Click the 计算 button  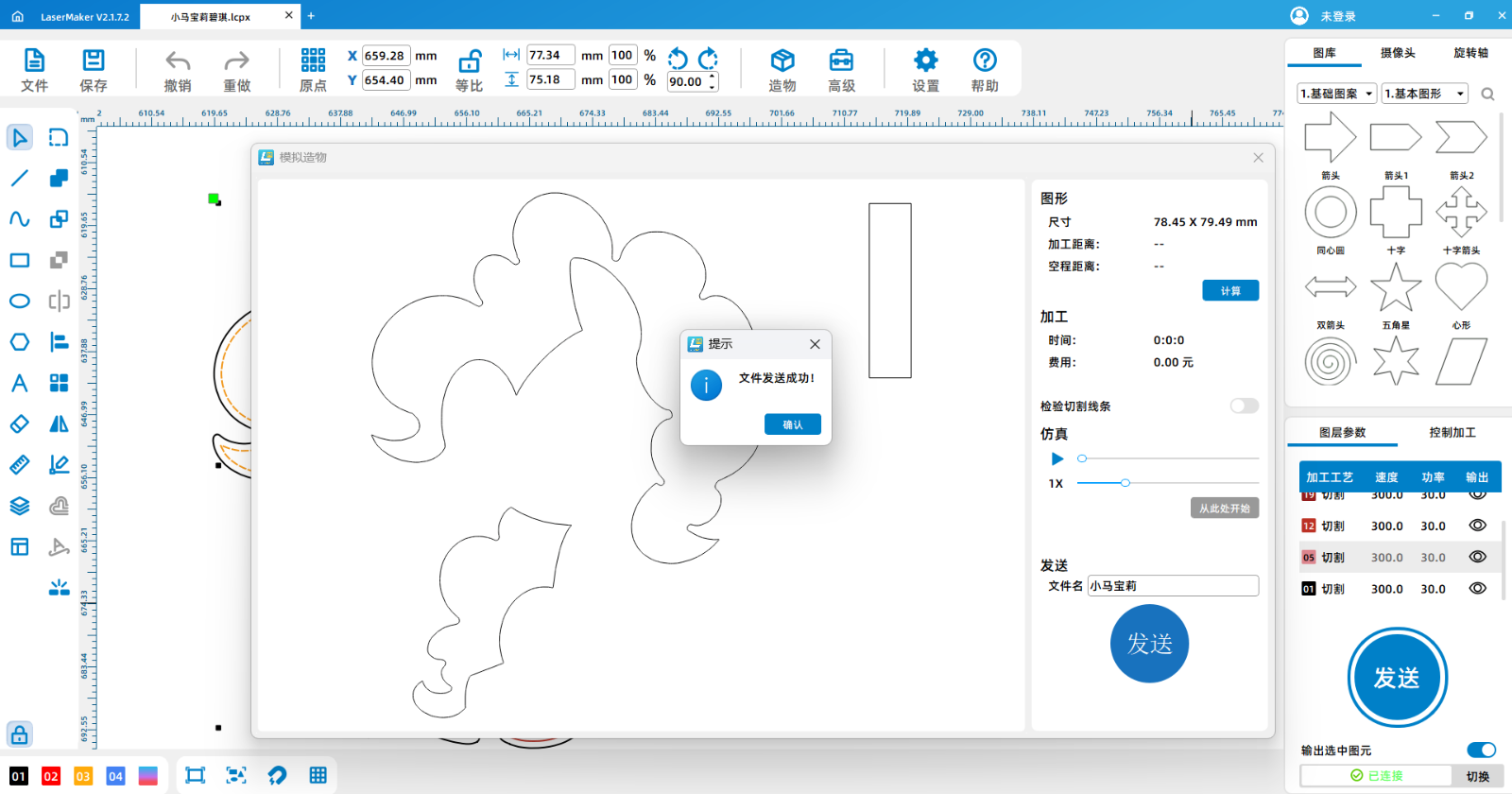pos(1229,291)
